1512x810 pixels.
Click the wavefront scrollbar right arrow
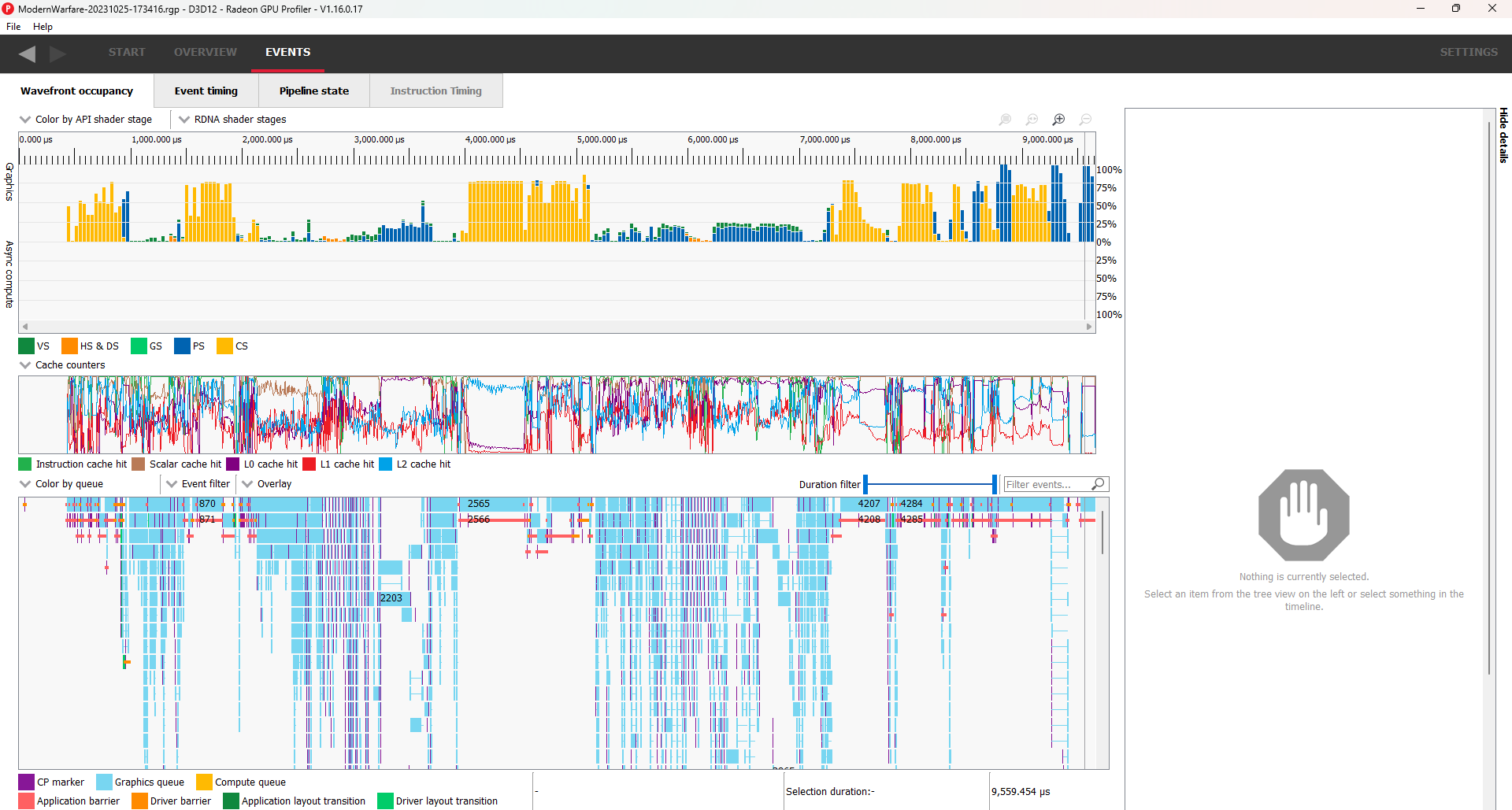click(1089, 327)
